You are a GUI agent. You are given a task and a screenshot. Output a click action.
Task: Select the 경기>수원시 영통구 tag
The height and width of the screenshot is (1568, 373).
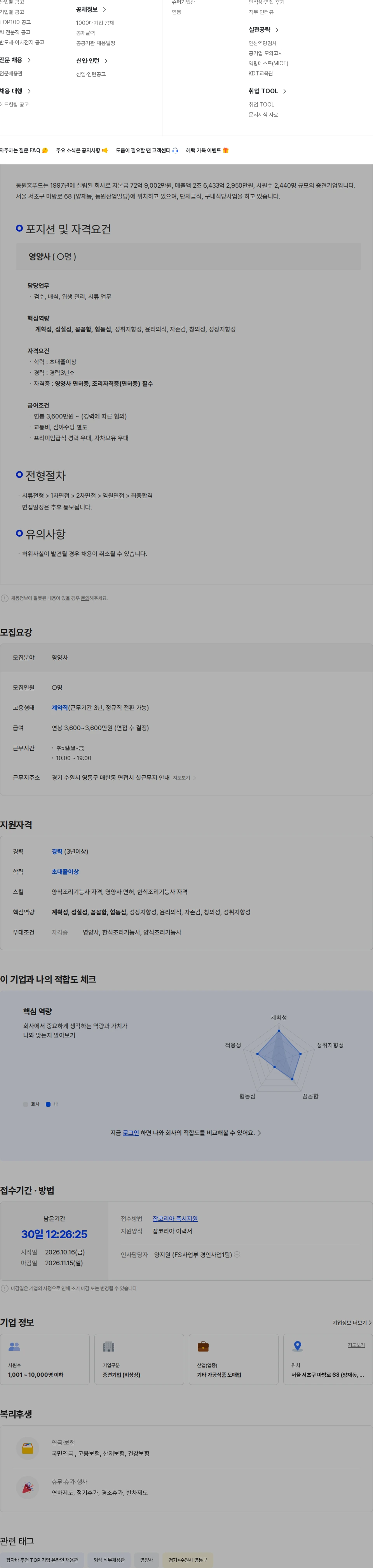pos(187,1560)
